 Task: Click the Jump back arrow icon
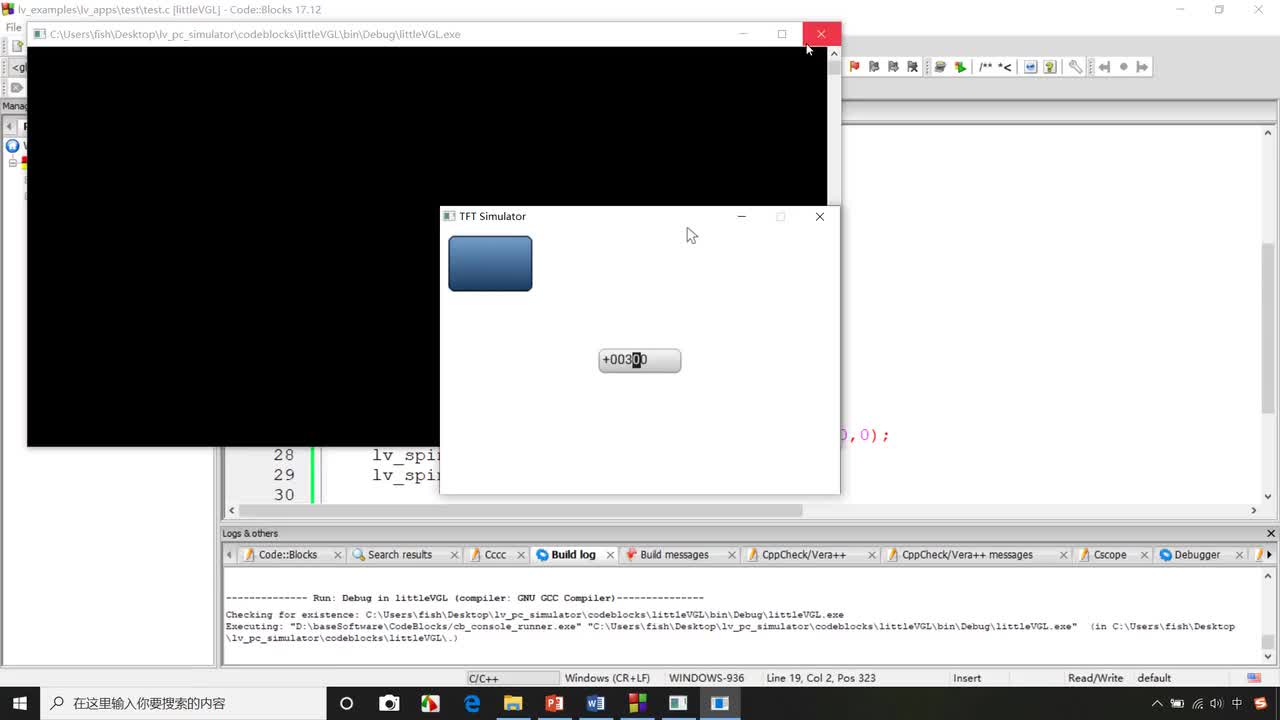(x=1104, y=67)
